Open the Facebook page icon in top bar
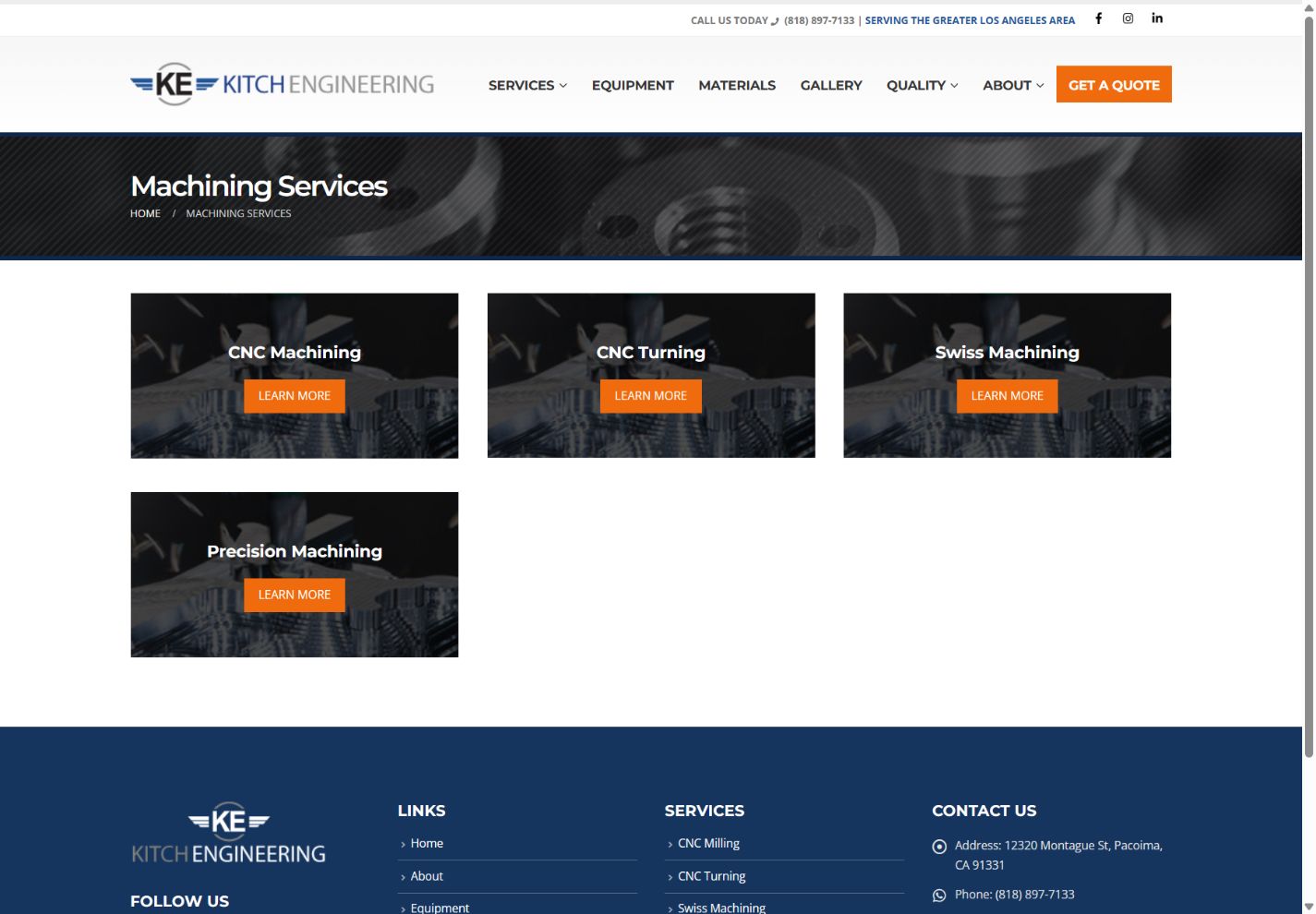 tap(1098, 18)
